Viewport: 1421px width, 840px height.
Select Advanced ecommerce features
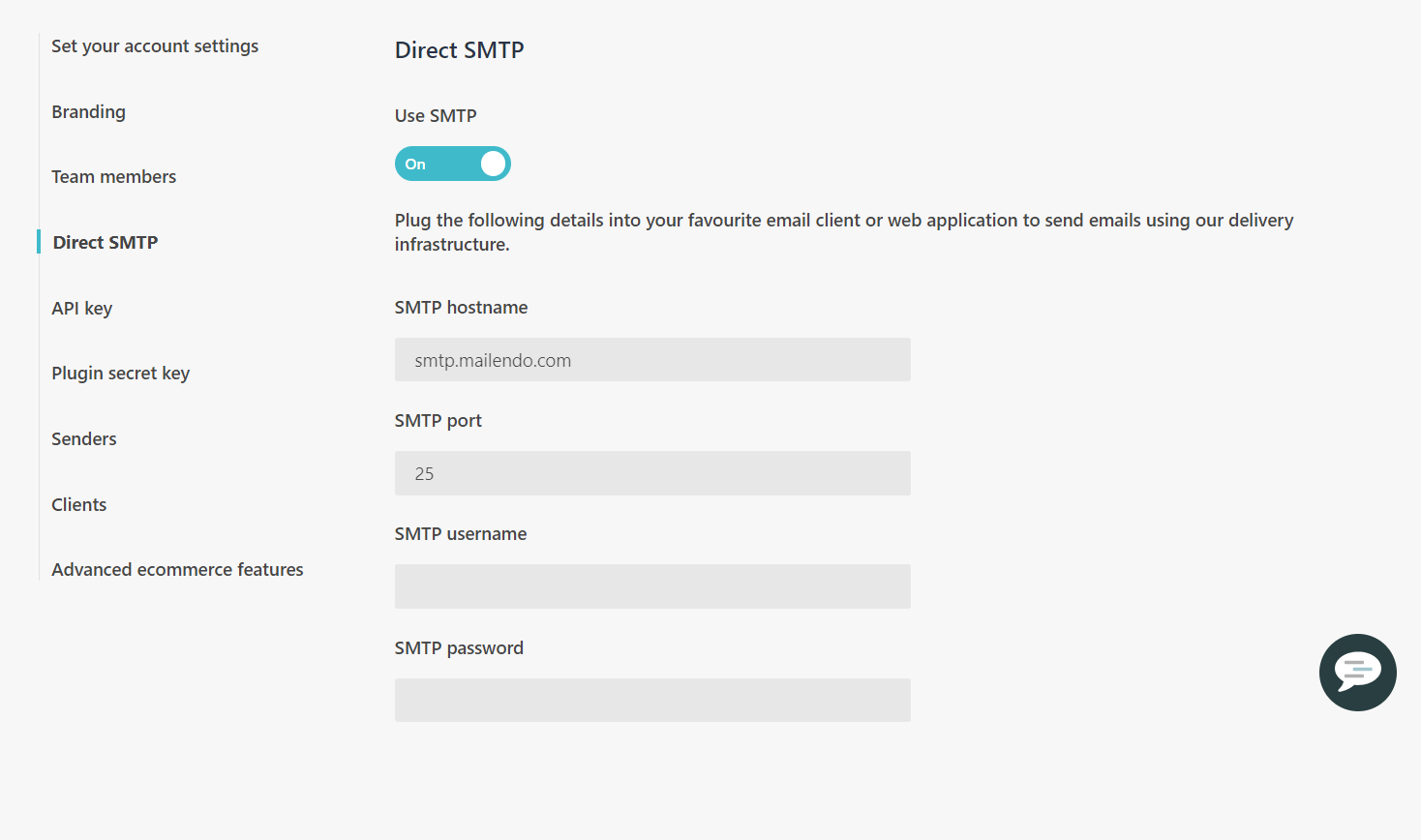coord(177,569)
